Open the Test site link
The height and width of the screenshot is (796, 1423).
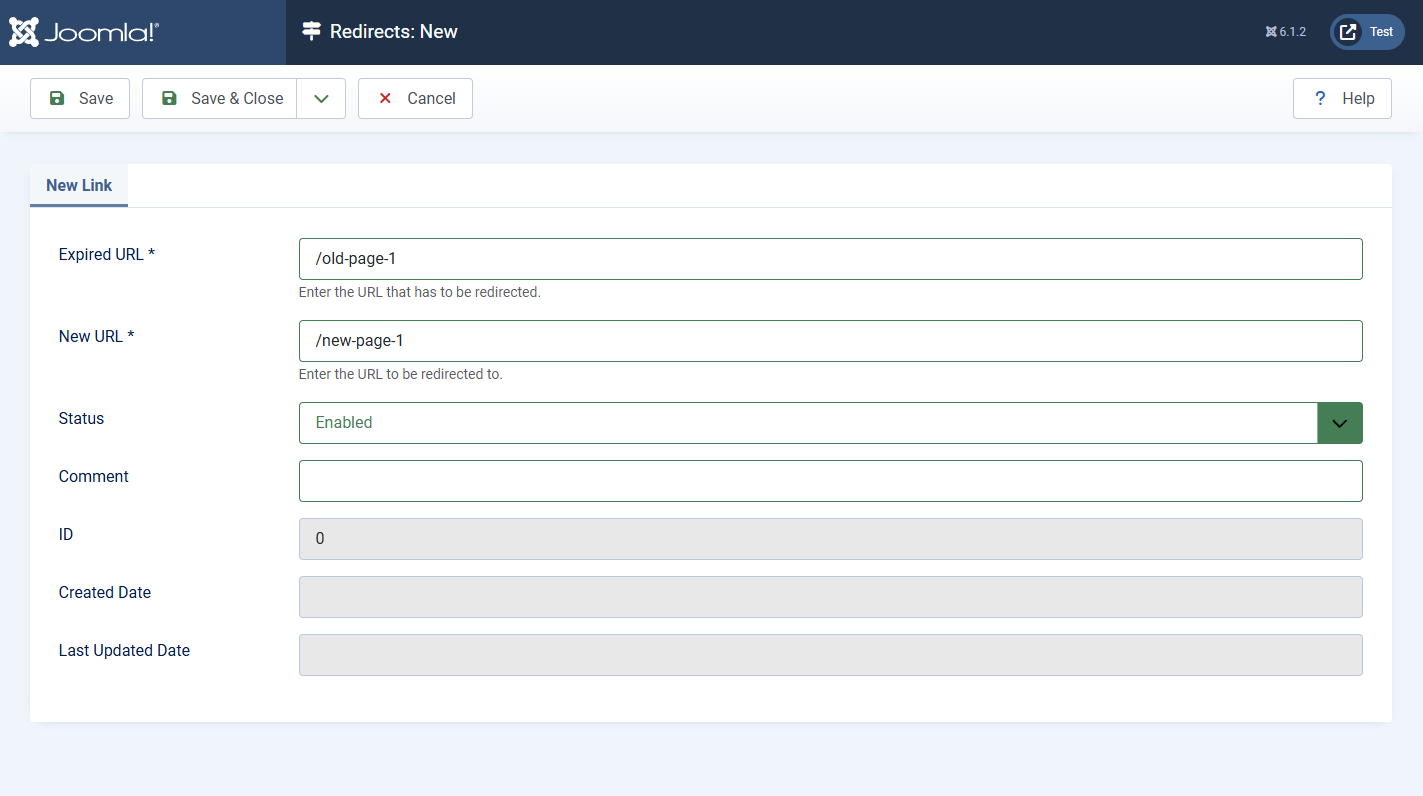1368,32
